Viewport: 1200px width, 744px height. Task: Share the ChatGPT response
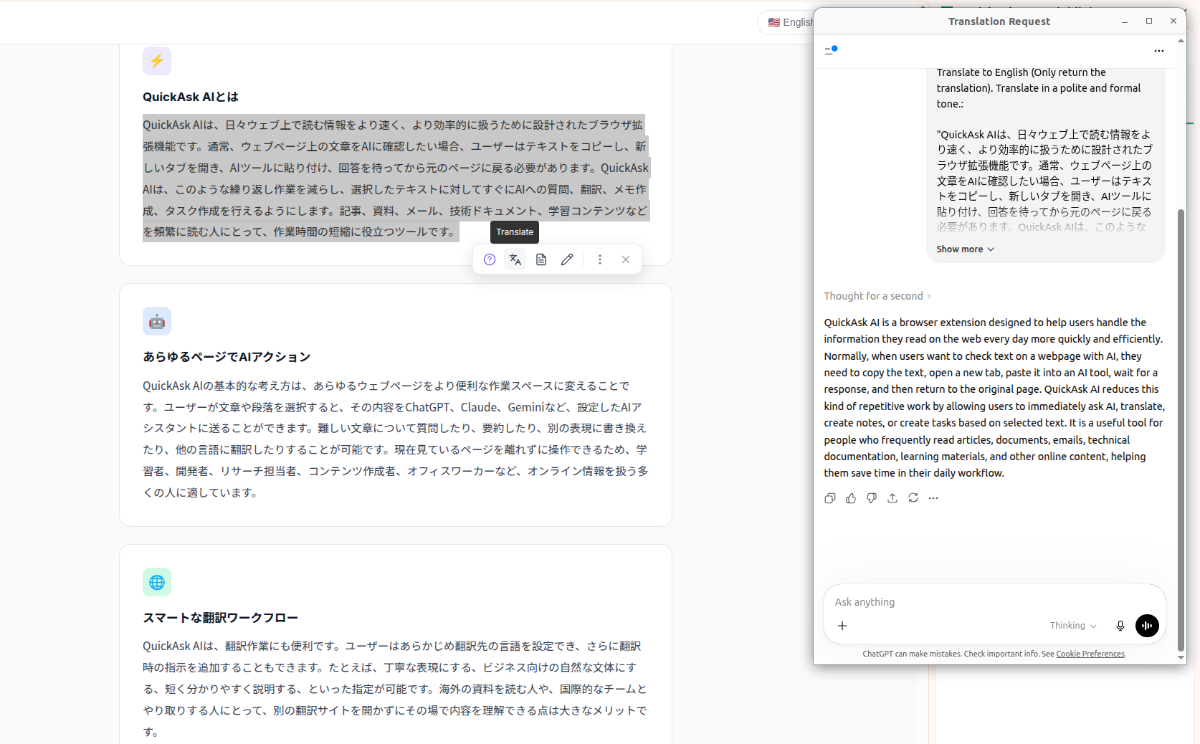point(892,498)
